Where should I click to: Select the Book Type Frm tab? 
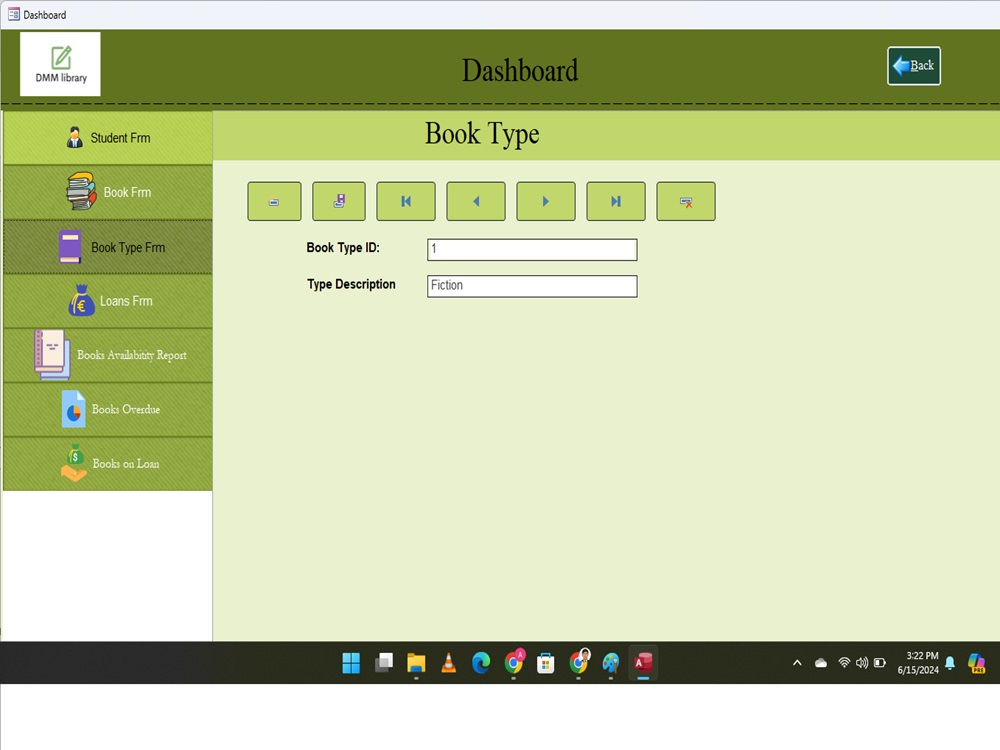pyautogui.click(x=108, y=247)
